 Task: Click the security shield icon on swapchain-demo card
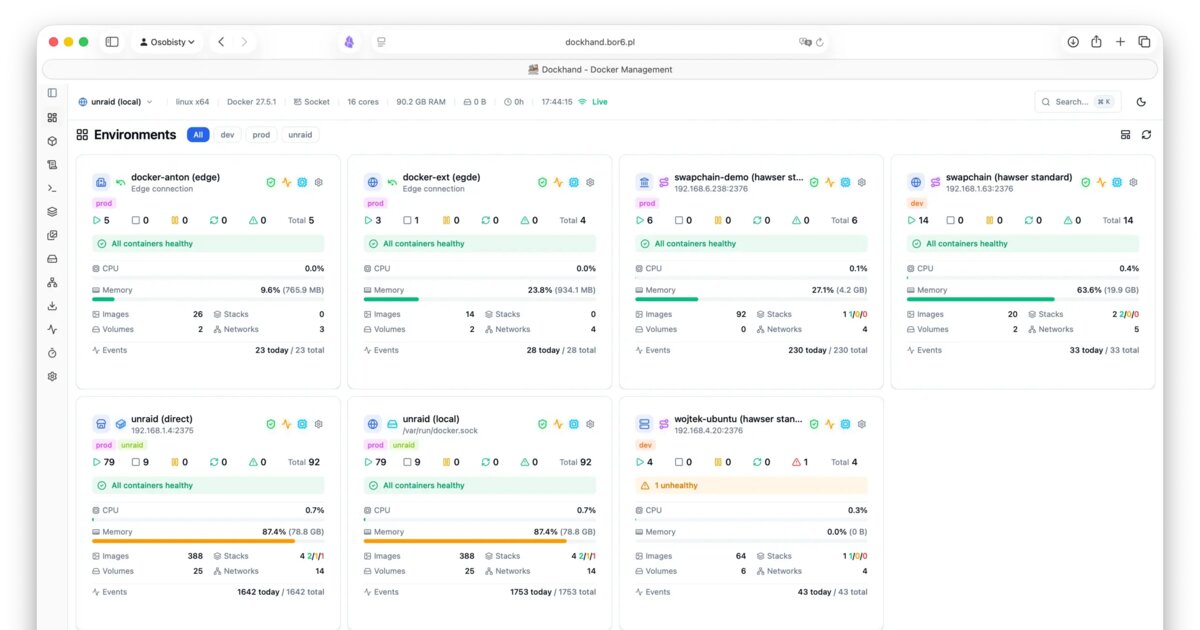[814, 182]
